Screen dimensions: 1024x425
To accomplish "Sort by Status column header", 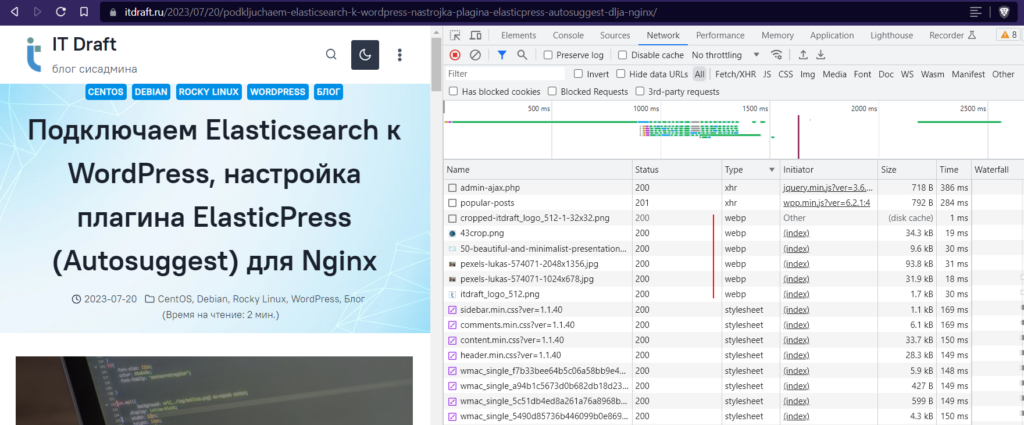I will (677, 170).
